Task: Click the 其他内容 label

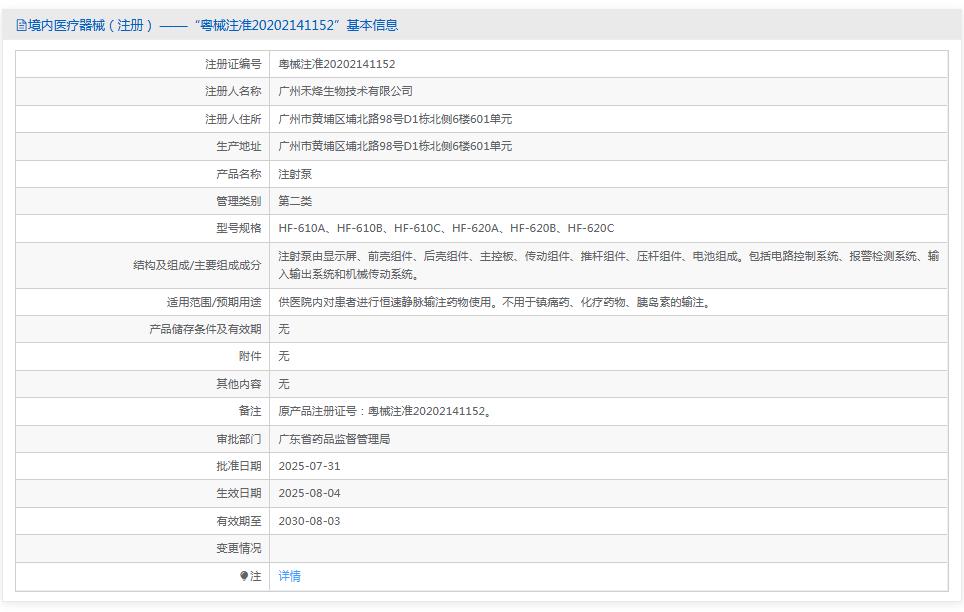Action: click(239, 384)
